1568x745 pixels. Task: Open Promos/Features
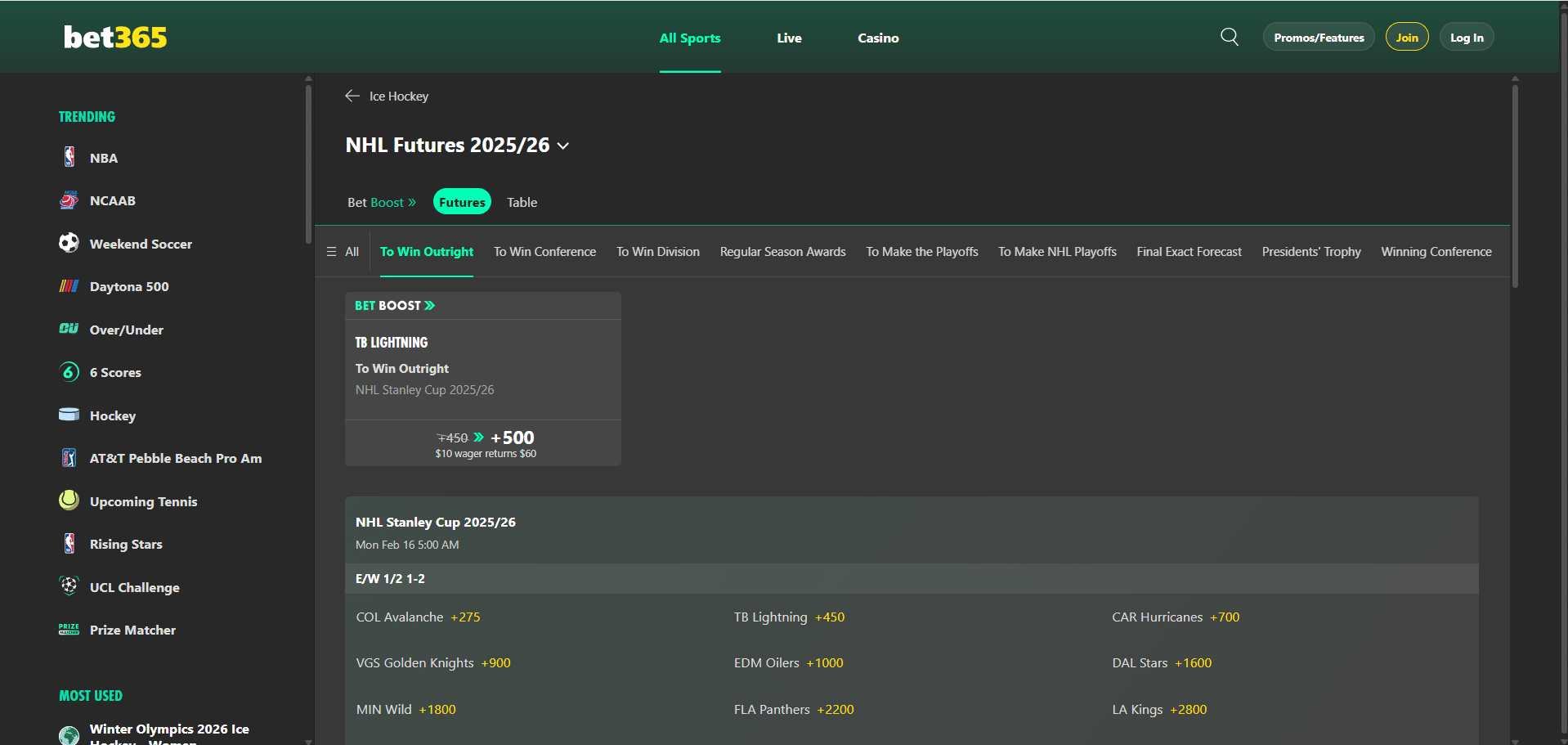(1318, 37)
